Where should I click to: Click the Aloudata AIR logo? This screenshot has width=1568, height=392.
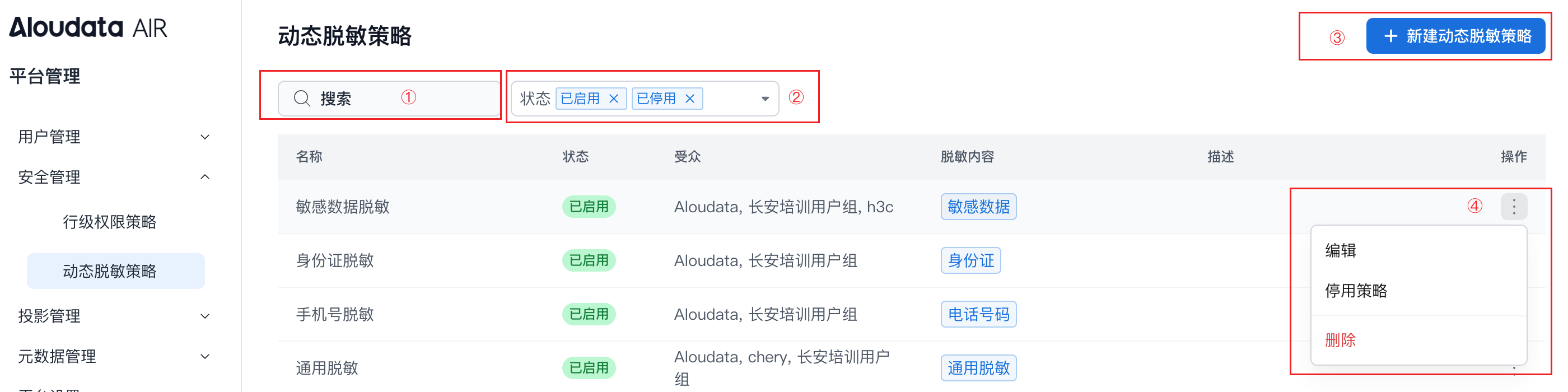point(88,27)
